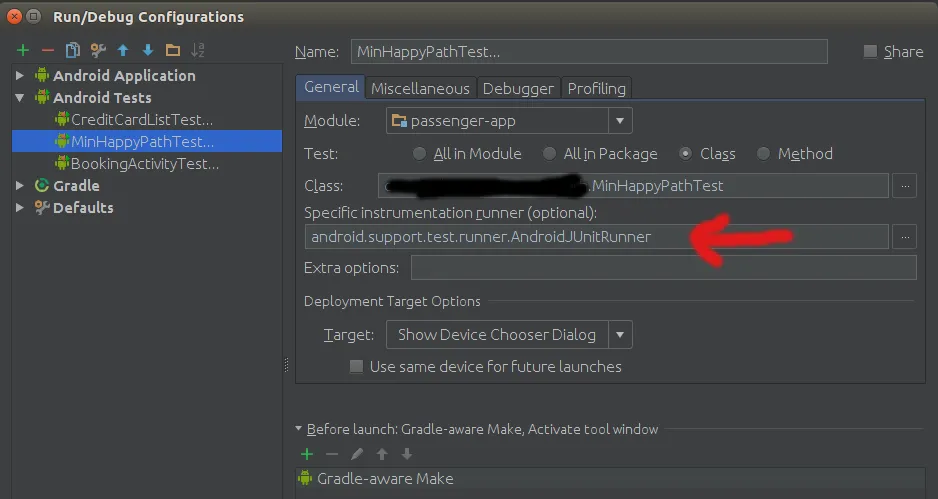Switch to the General tab

(x=331, y=87)
